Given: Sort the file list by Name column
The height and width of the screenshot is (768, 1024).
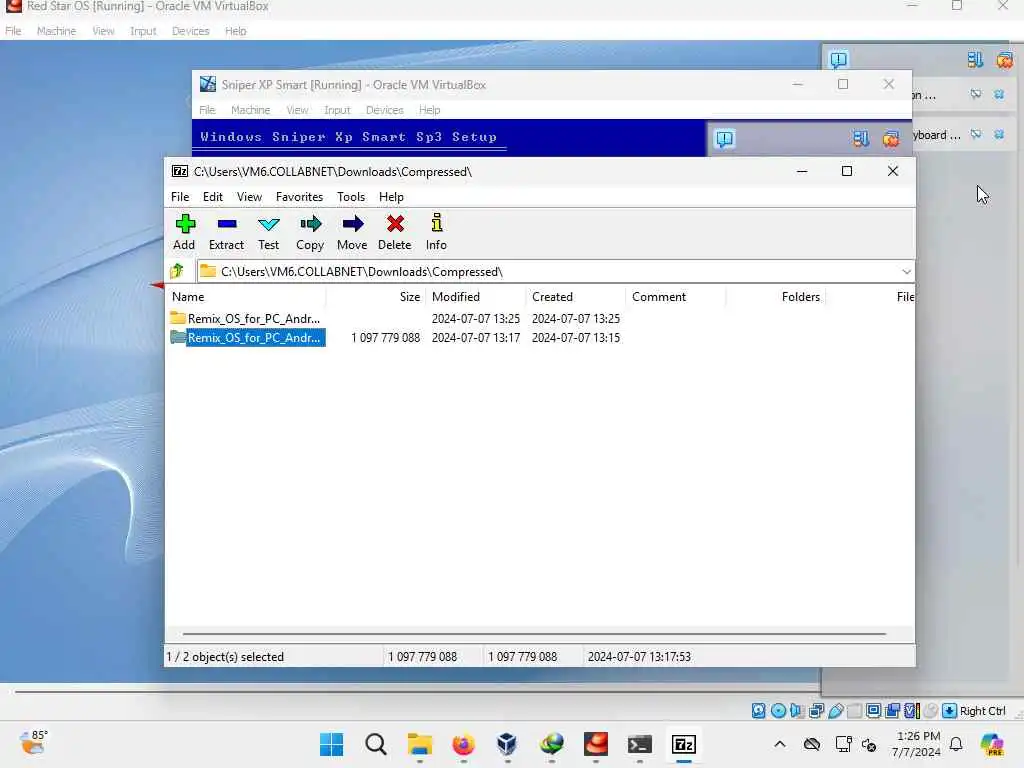Looking at the screenshot, I should pos(247,296).
